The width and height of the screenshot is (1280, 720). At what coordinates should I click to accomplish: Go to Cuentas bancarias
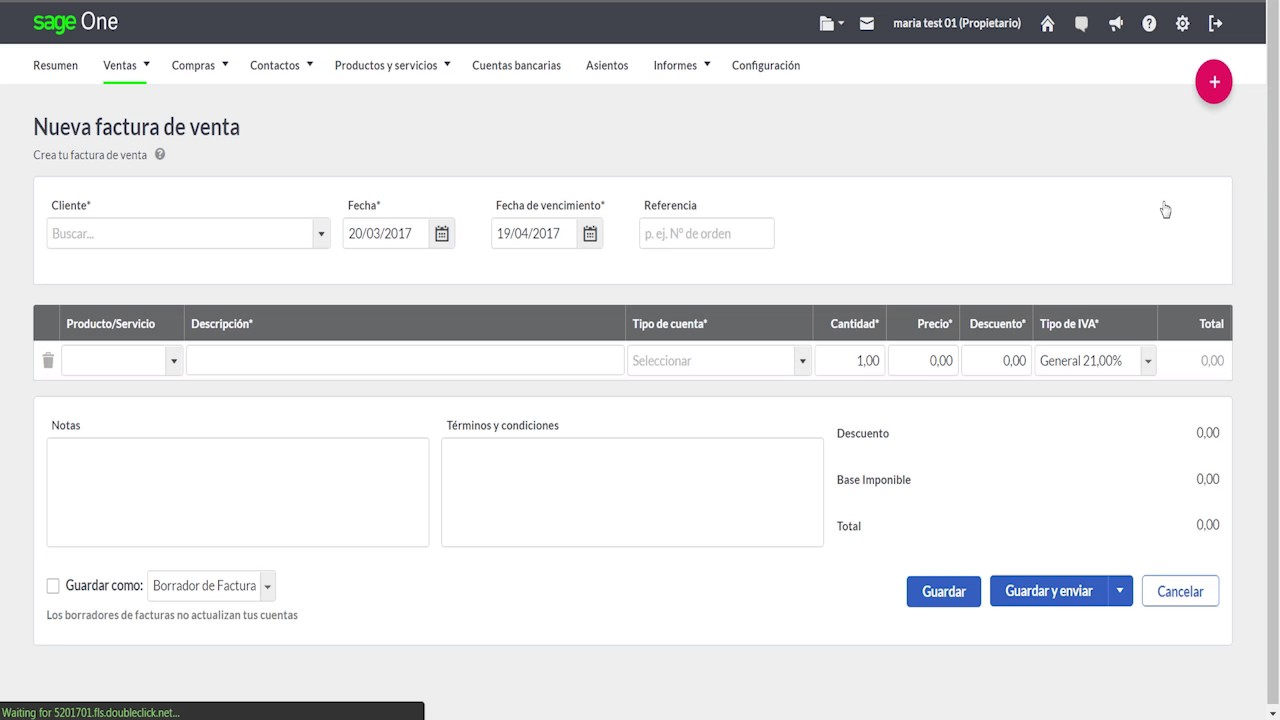pos(516,65)
